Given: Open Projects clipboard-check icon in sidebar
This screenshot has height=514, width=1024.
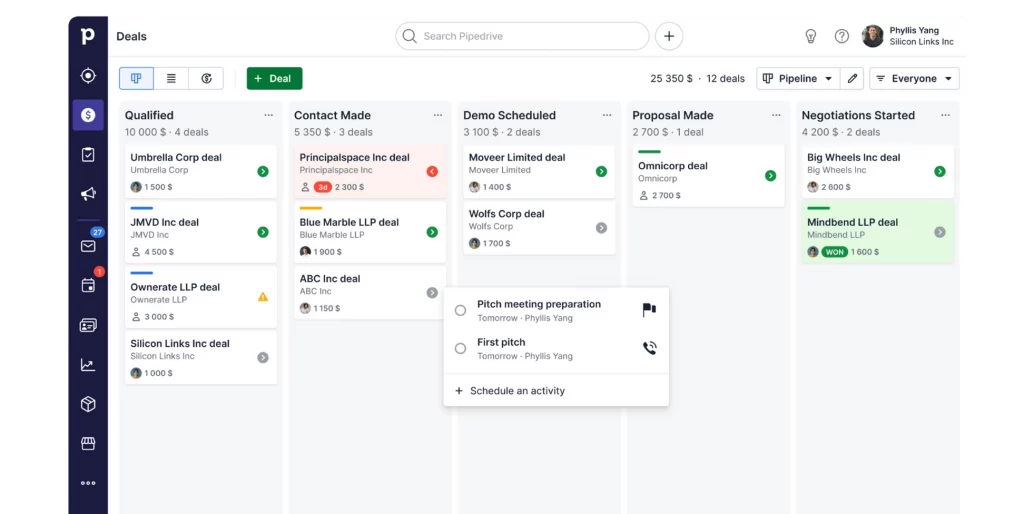Looking at the screenshot, I should (88, 154).
